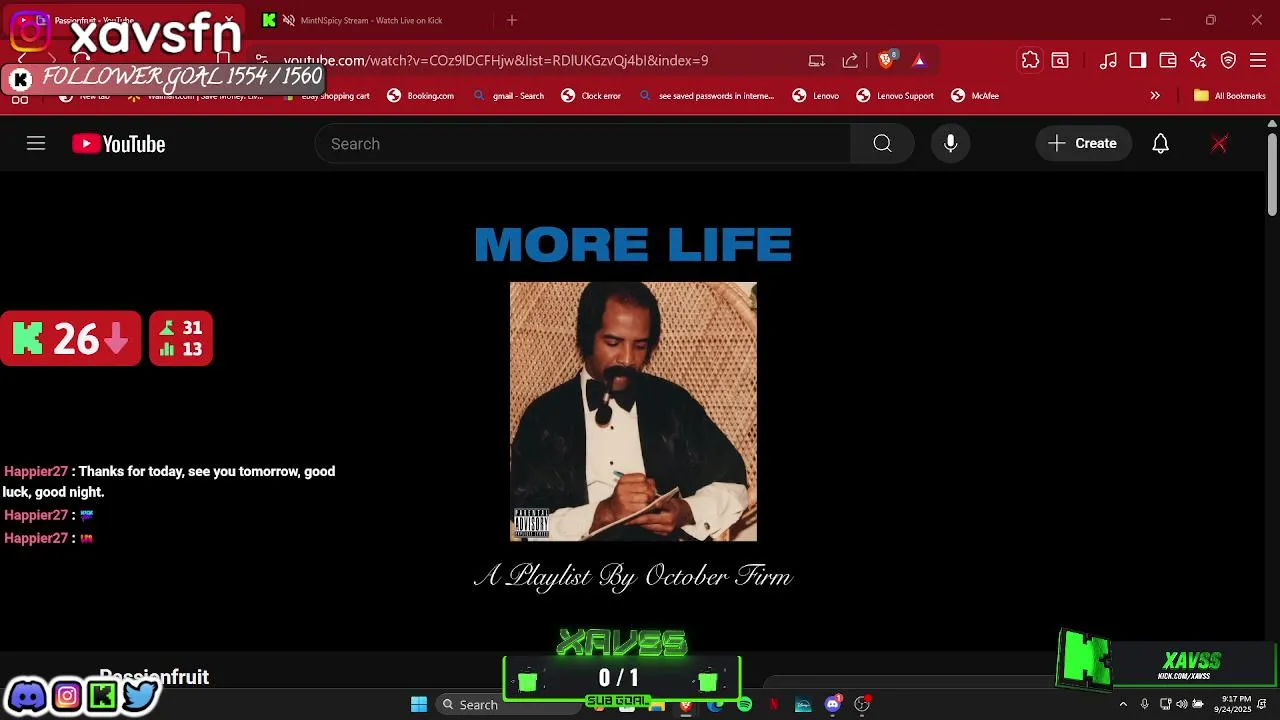The width and height of the screenshot is (1280, 720).
Task: Click the taskbar microphone tray icon
Action: click(1144, 704)
